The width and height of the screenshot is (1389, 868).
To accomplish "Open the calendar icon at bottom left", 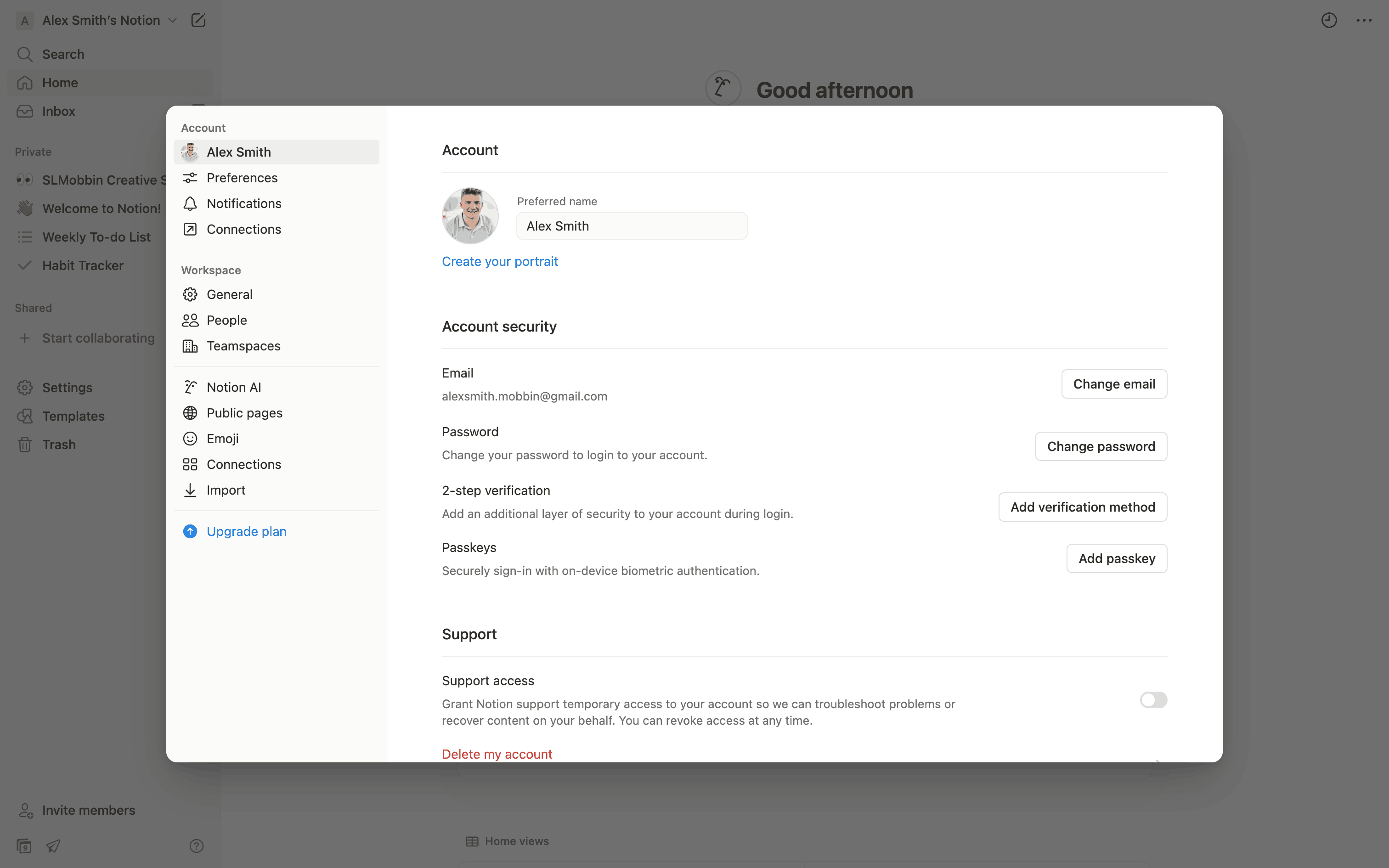I will click(24, 845).
